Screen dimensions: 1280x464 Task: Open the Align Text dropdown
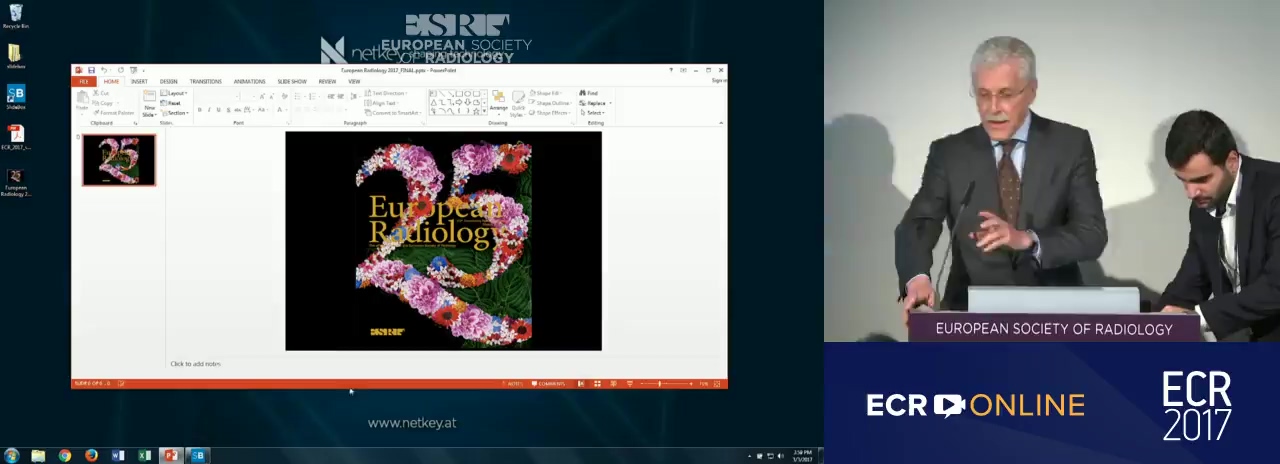pos(384,103)
